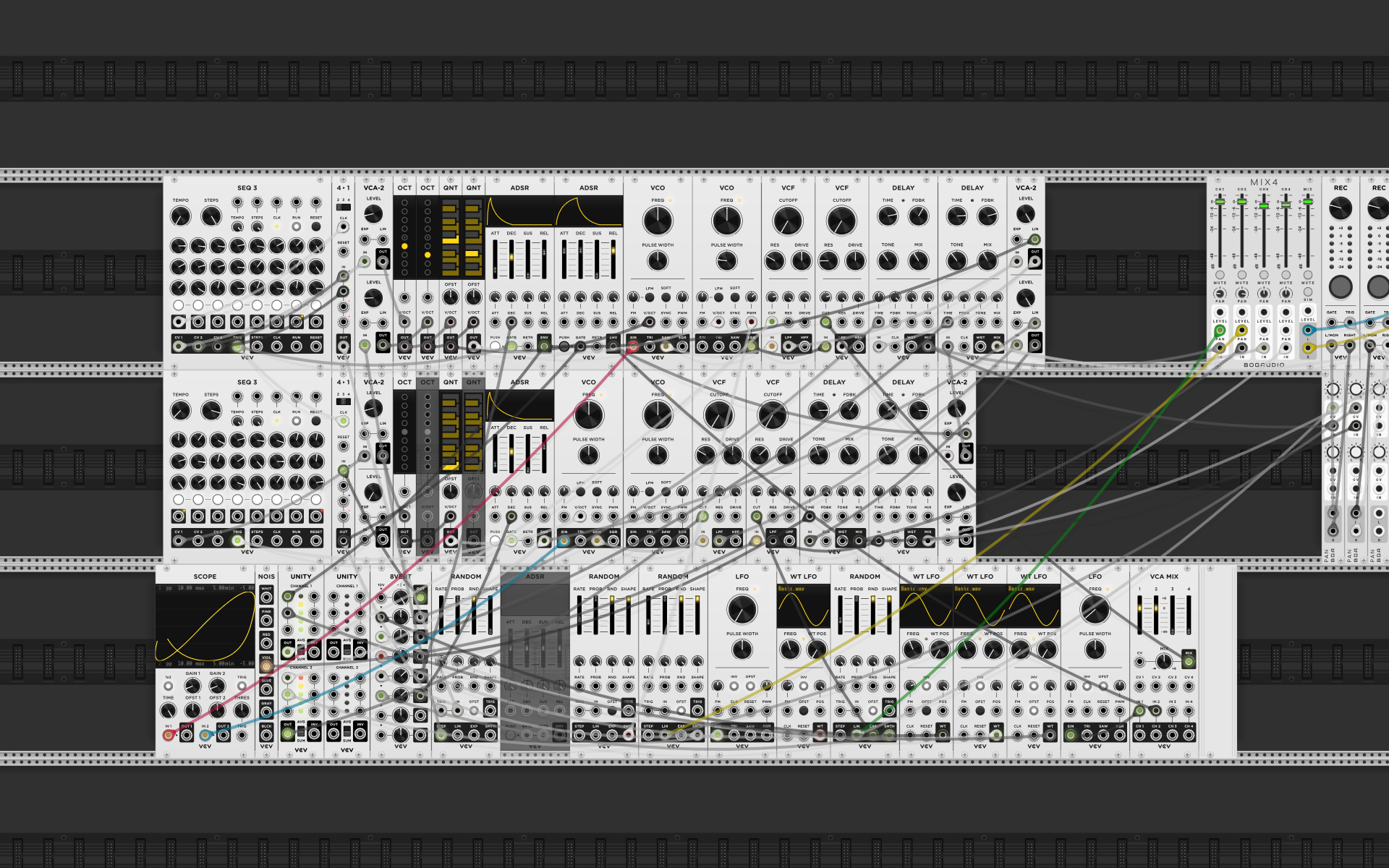Click the MIX4 master MIX fader handle
Viewport: 1389px width, 868px height.
(1308, 202)
